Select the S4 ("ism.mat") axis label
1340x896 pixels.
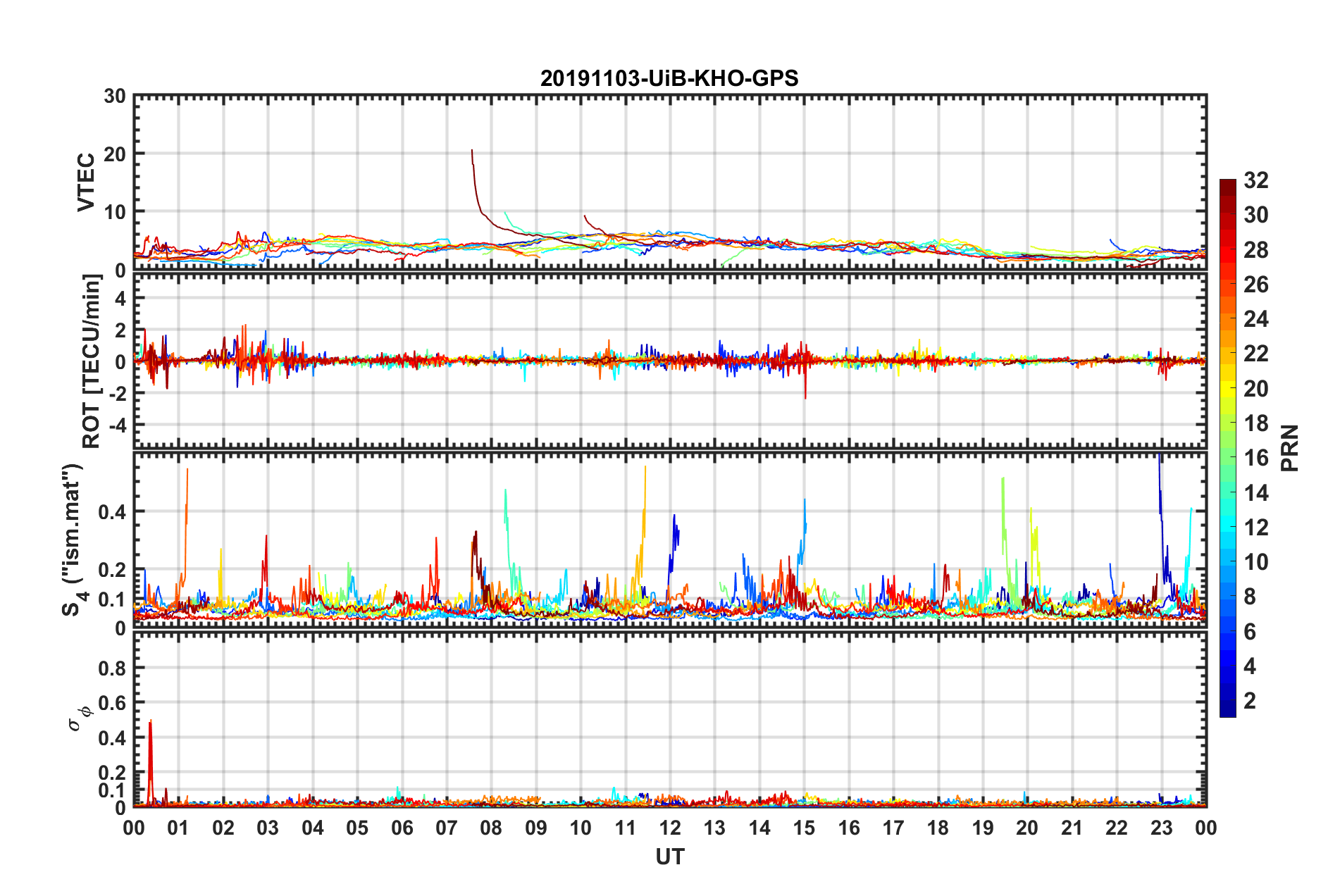tap(74, 540)
